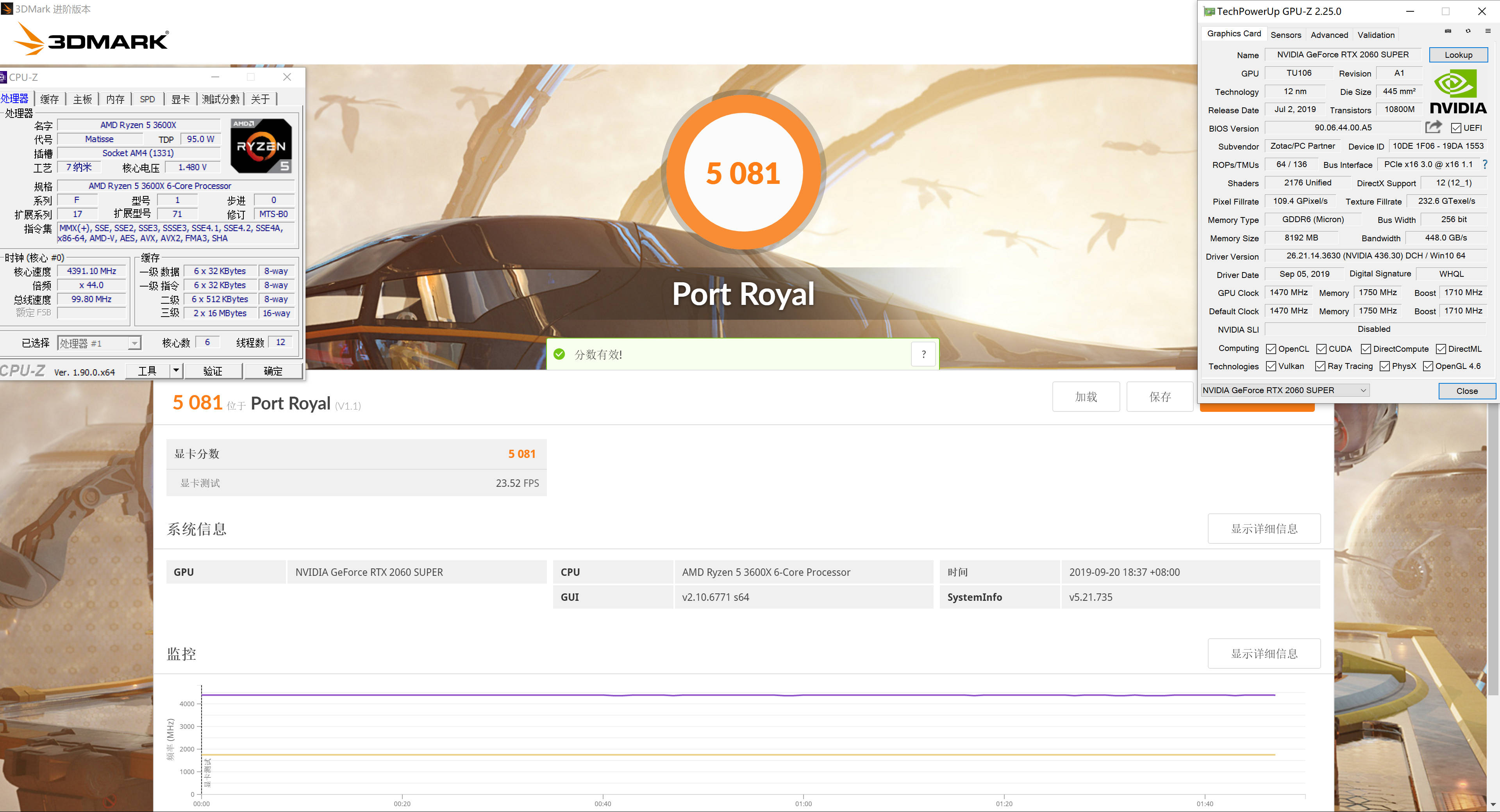Open the GPU-Z hamburger menu
Screen dimensions: 1500x812
coord(1488,32)
